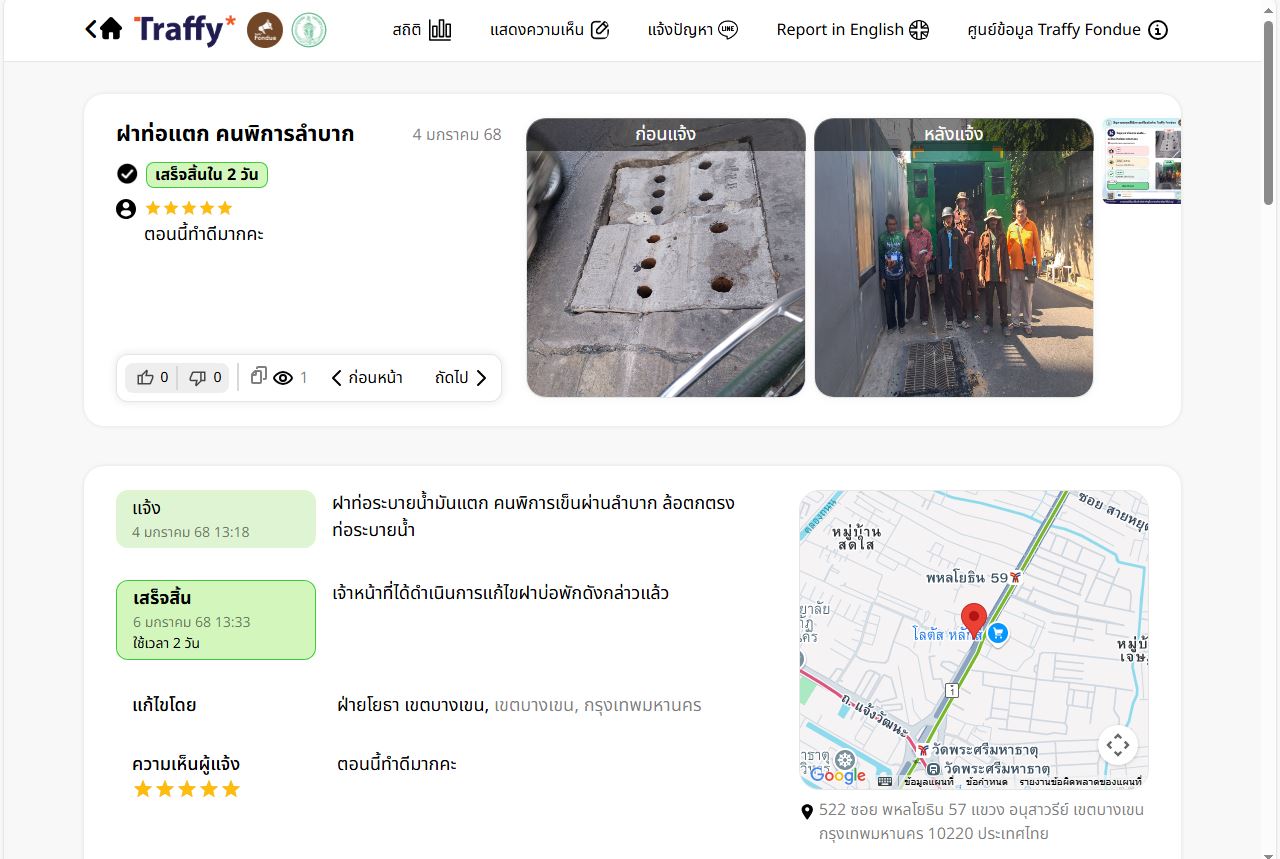Click the thumbs up like button
The width and height of the screenshot is (1280, 859).
tap(152, 377)
